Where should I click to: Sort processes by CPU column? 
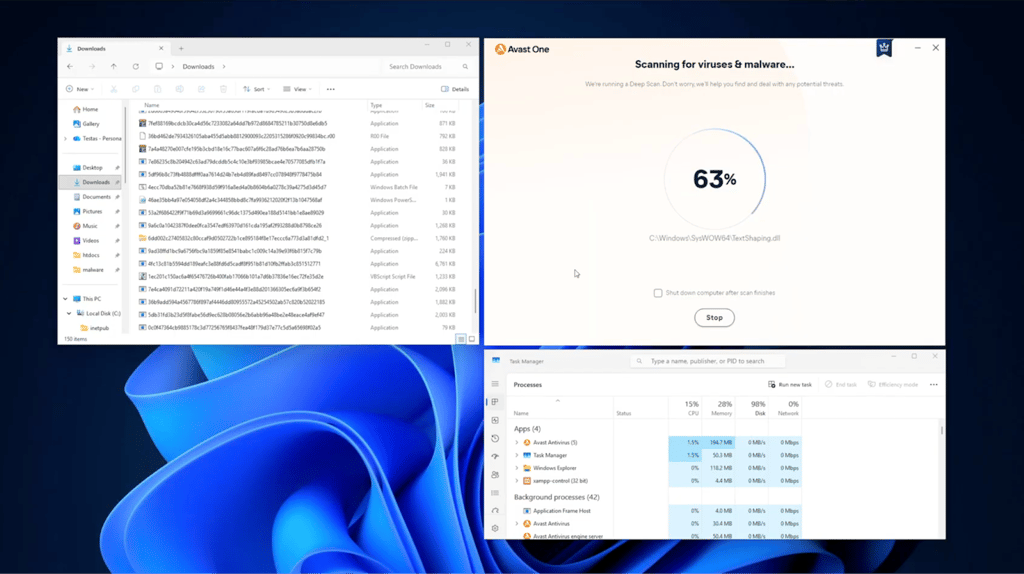point(685,408)
